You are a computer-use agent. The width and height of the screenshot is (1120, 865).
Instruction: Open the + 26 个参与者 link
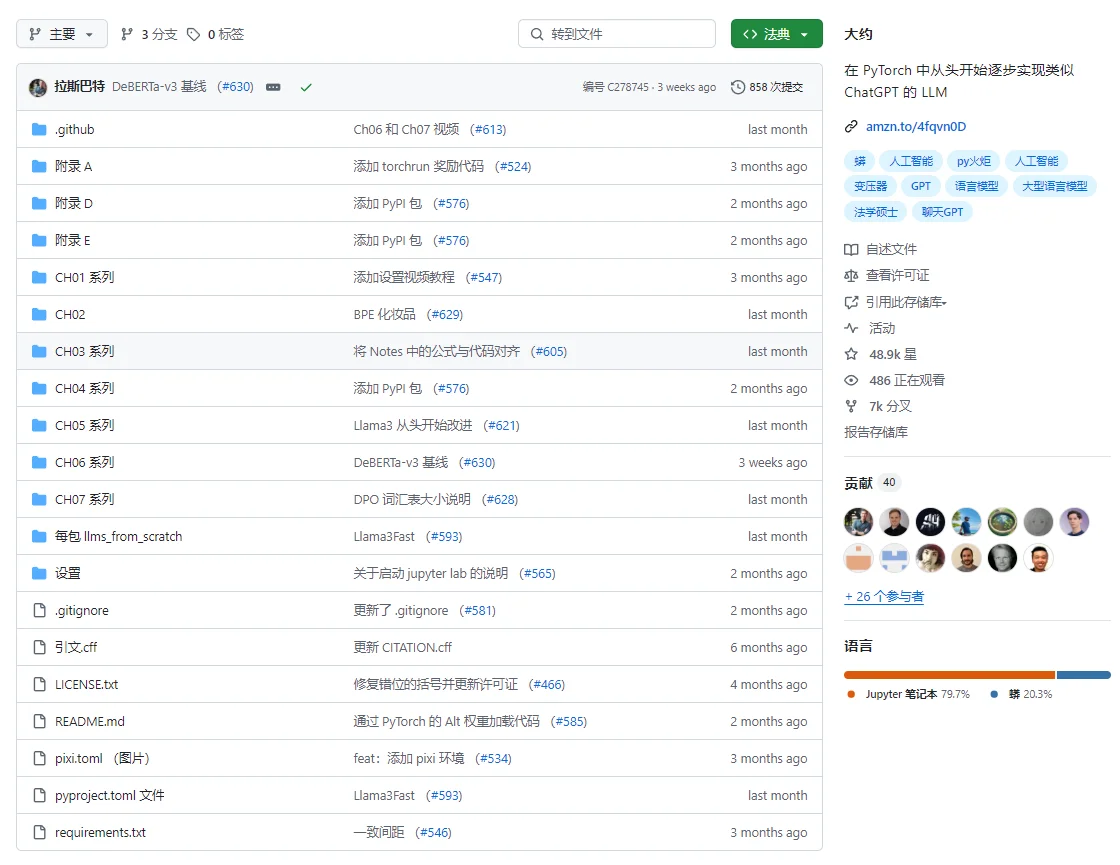pos(884,596)
